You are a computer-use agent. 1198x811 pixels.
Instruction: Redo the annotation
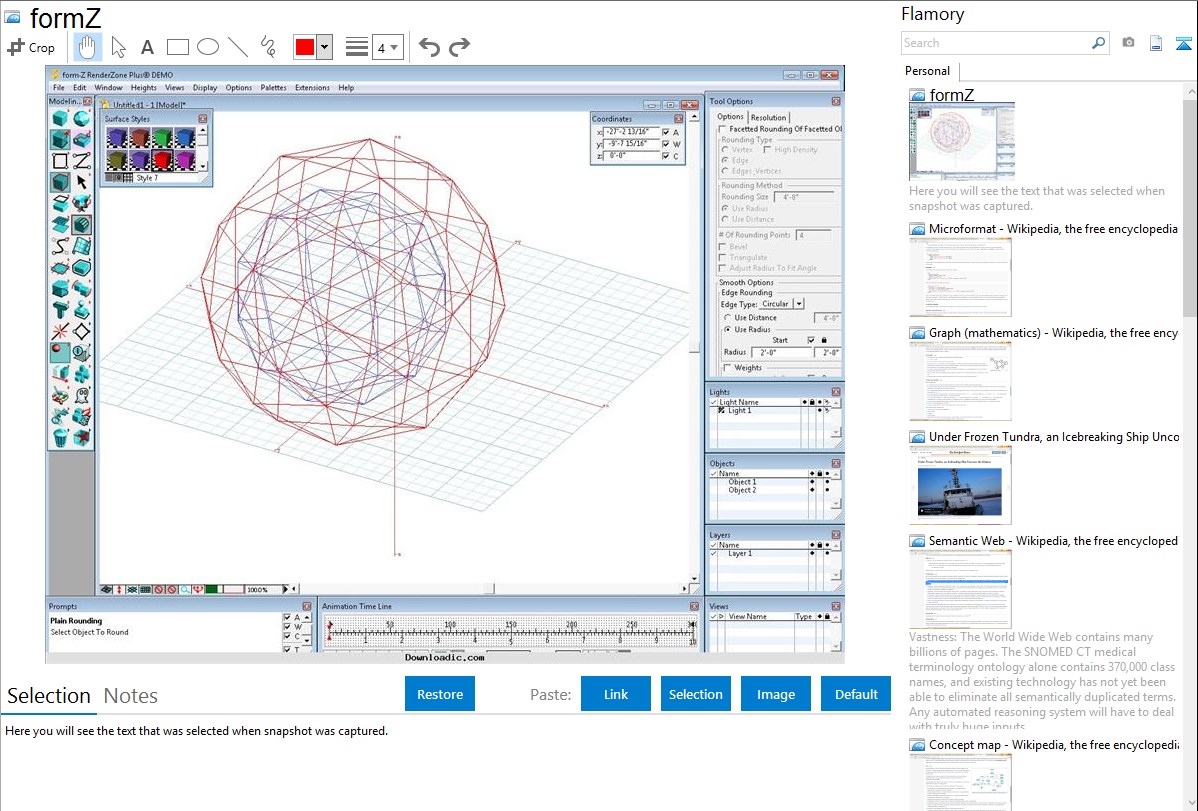click(459, 47)
